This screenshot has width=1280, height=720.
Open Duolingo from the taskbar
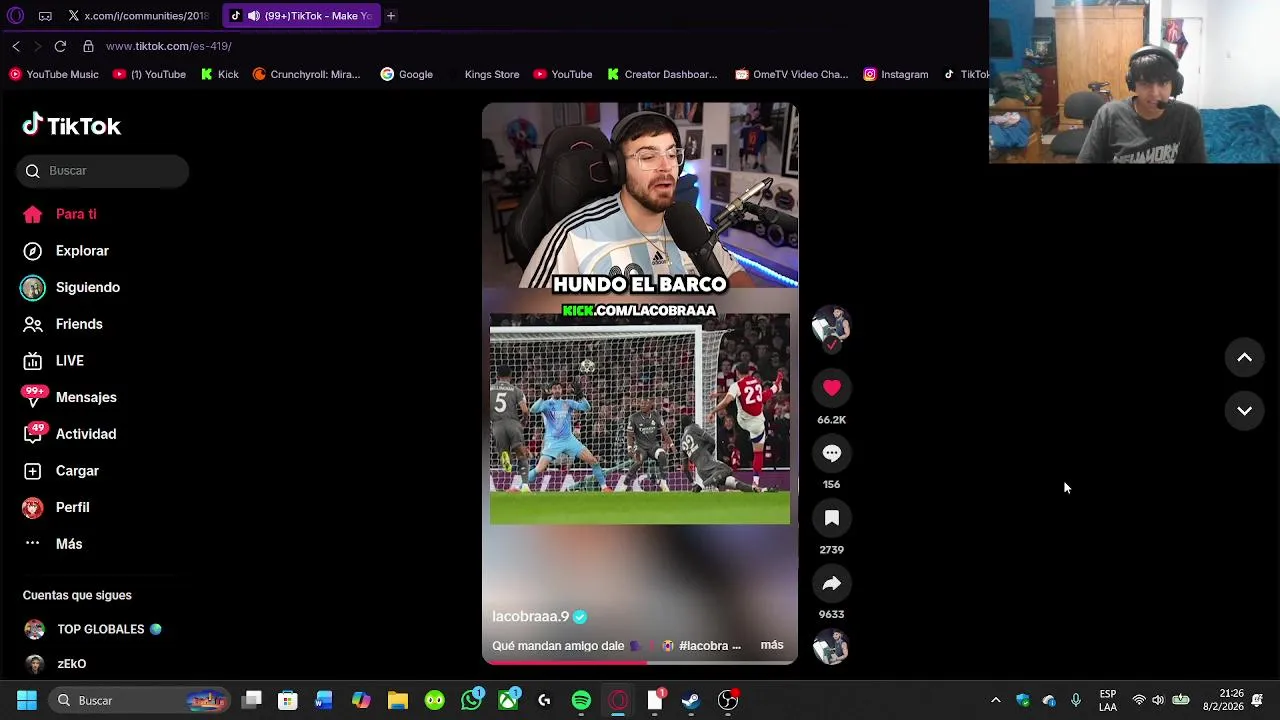click(434, 700)
